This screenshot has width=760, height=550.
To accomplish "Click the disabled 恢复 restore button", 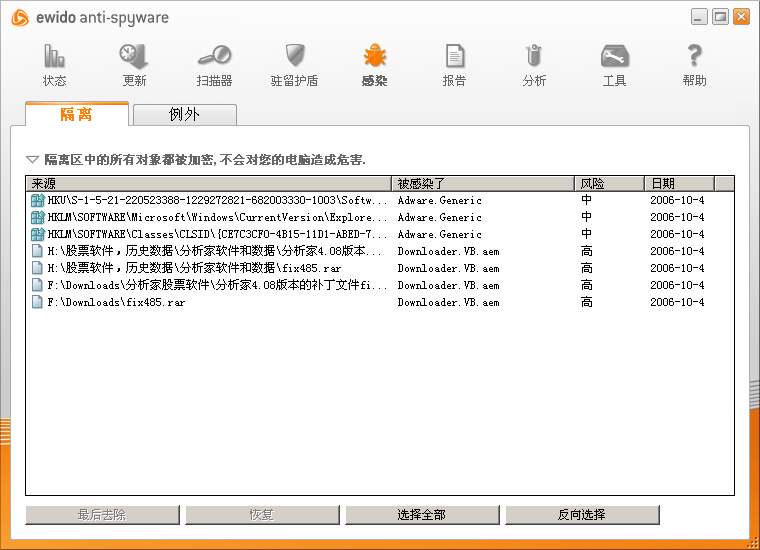I will 262,515.
